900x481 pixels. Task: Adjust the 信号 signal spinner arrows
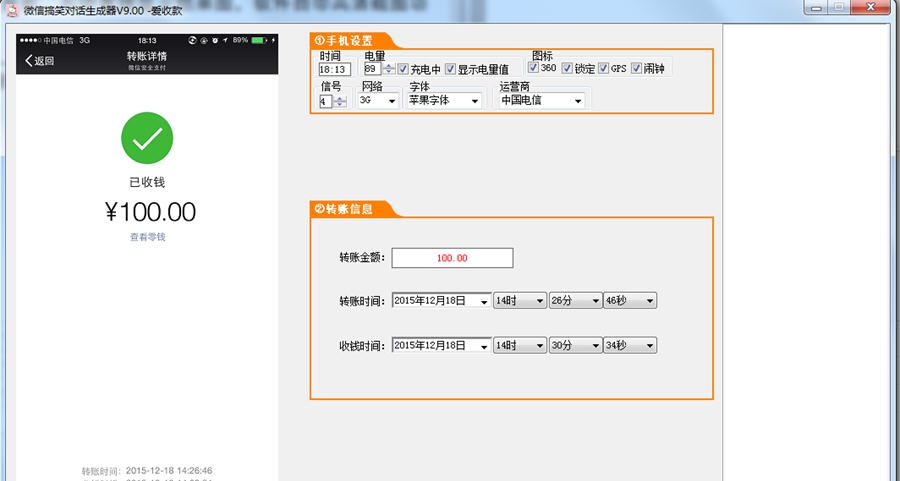pyautogui.click(x=340, y=102)
